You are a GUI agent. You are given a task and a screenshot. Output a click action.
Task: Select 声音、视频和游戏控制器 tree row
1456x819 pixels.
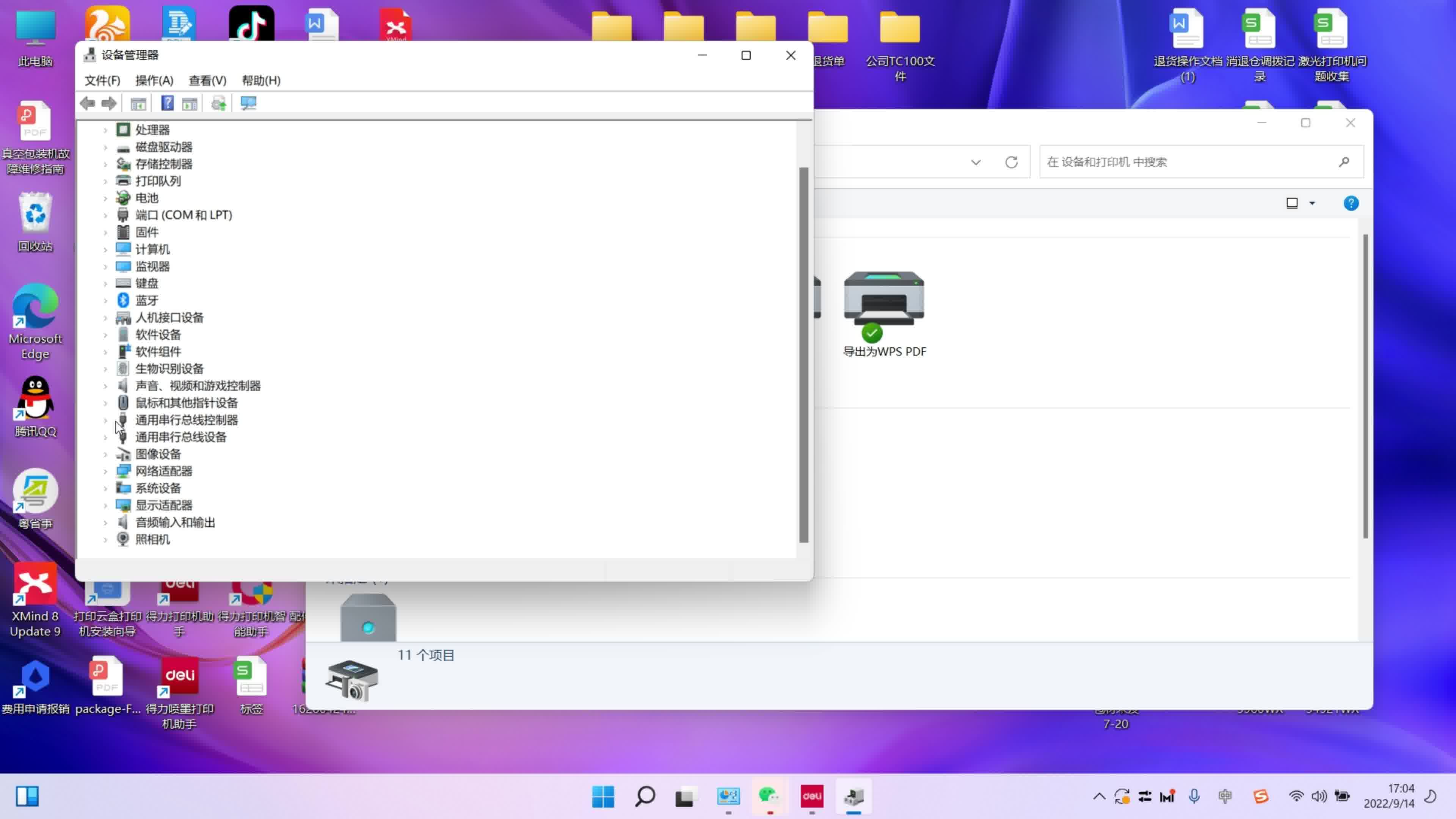point(188,386)
